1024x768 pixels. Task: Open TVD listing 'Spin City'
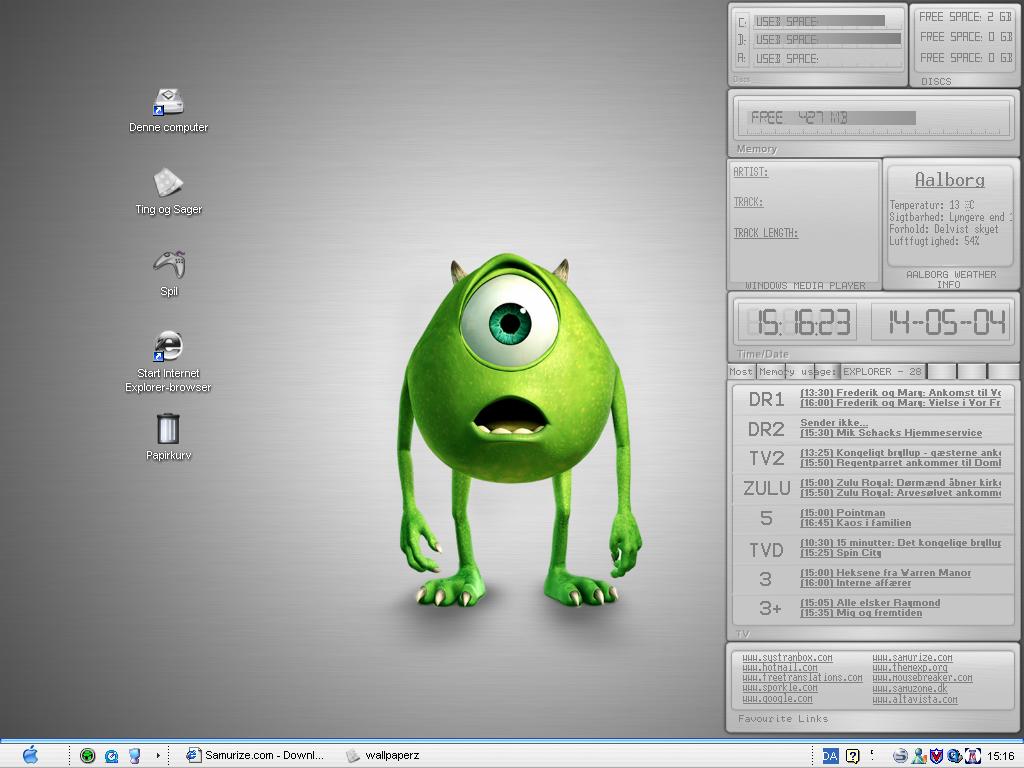pos(840,553)
